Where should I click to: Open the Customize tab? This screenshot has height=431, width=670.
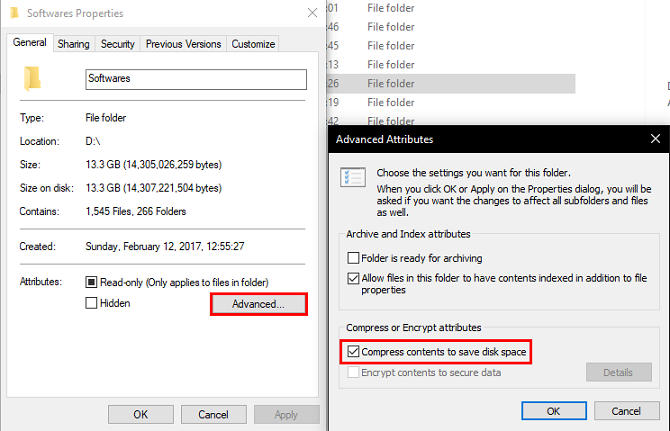[x=252, y=44]
